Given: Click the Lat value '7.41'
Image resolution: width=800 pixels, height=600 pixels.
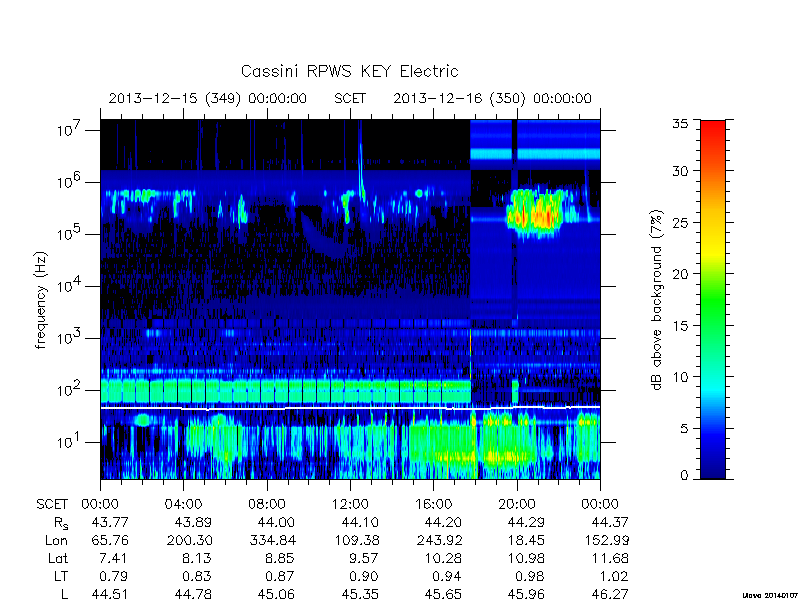Looking at the screenshot, I should (114, 558).
